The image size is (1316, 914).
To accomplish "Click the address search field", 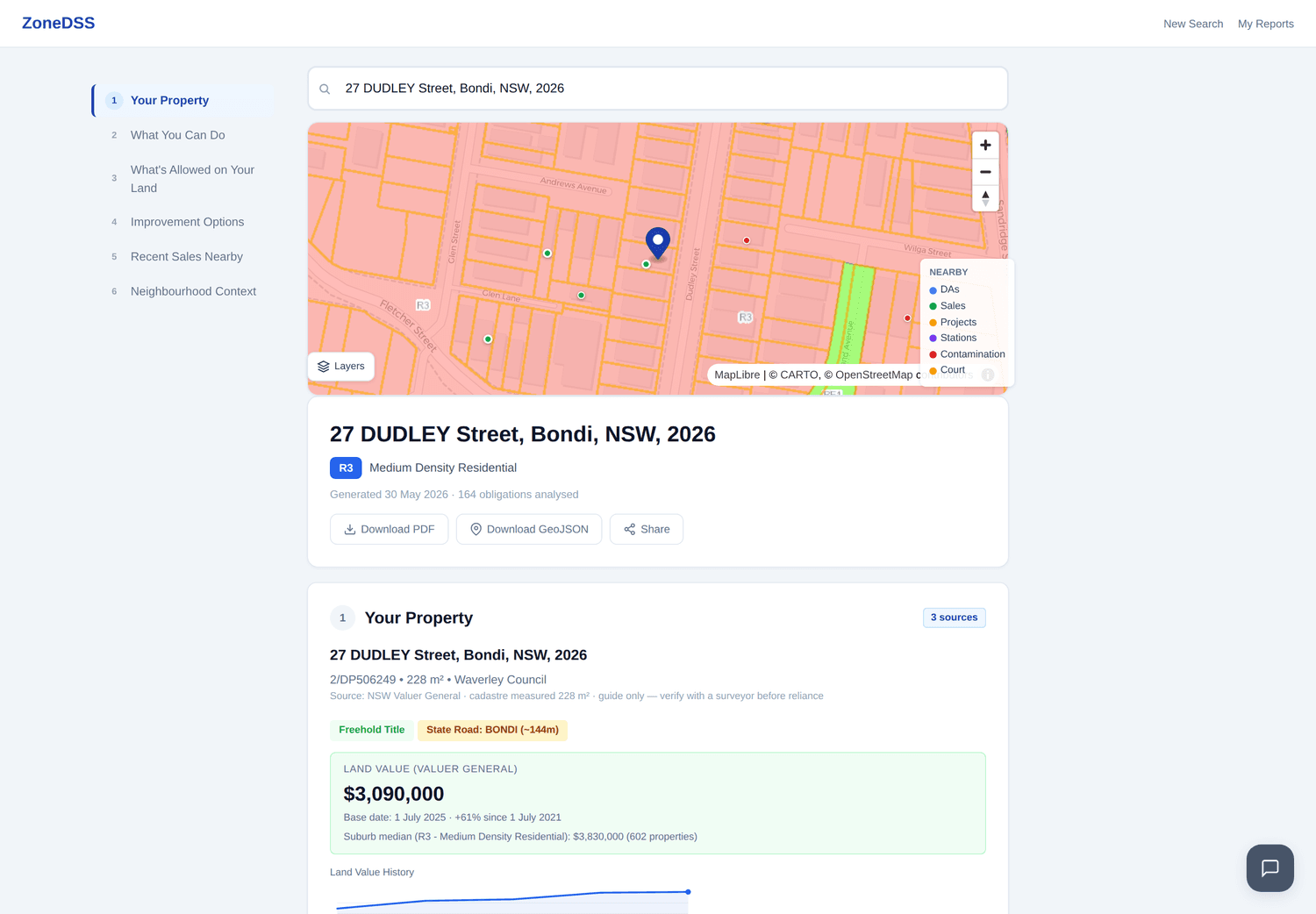I will pyautogui.click(x=658, y=89).
